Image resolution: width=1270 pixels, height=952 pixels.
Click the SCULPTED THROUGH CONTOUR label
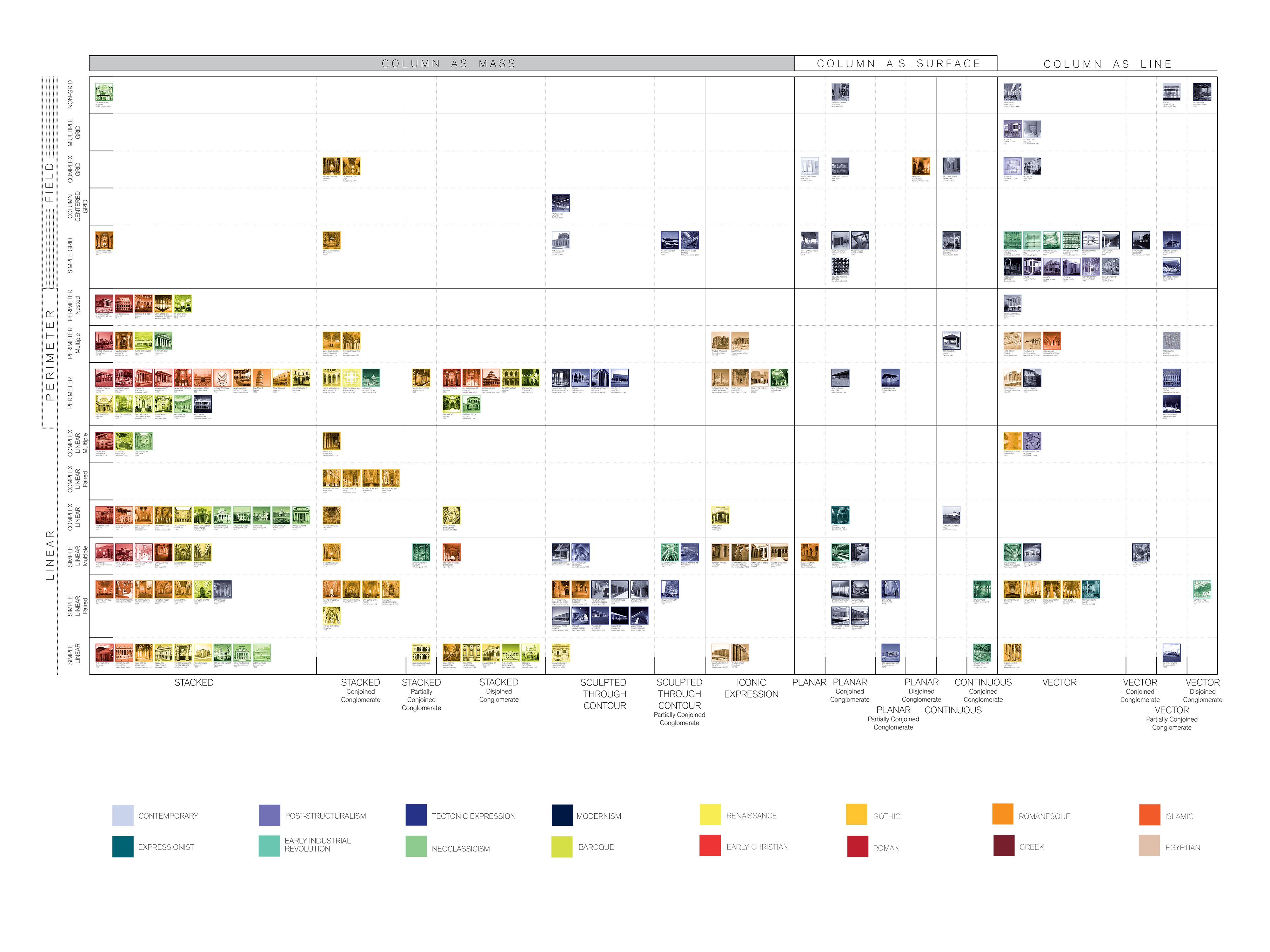coord(604,694)
